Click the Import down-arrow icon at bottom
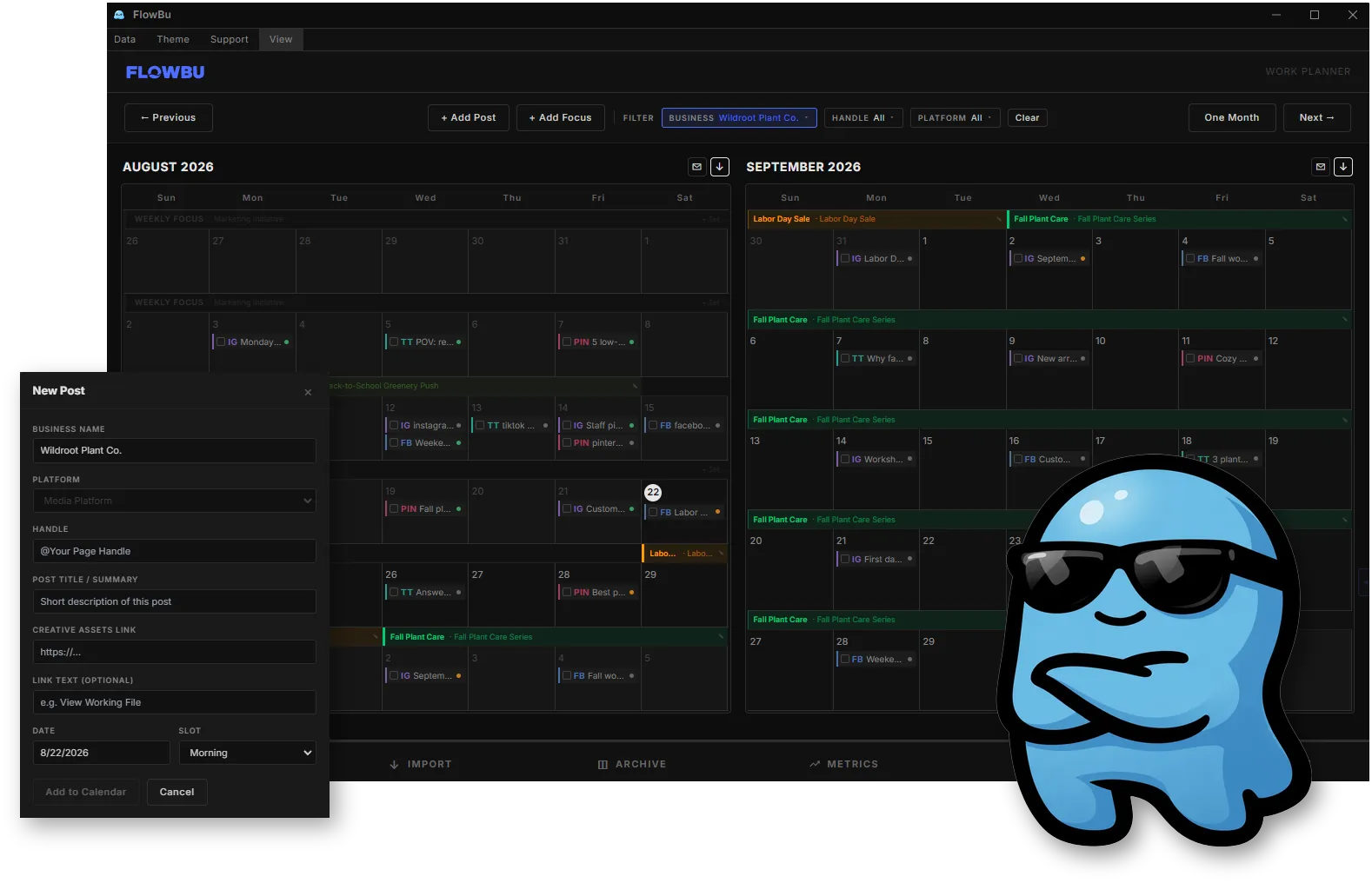The height and width of the screenshot is (883, 1372). pyautogui.click(x=394, y=765)
